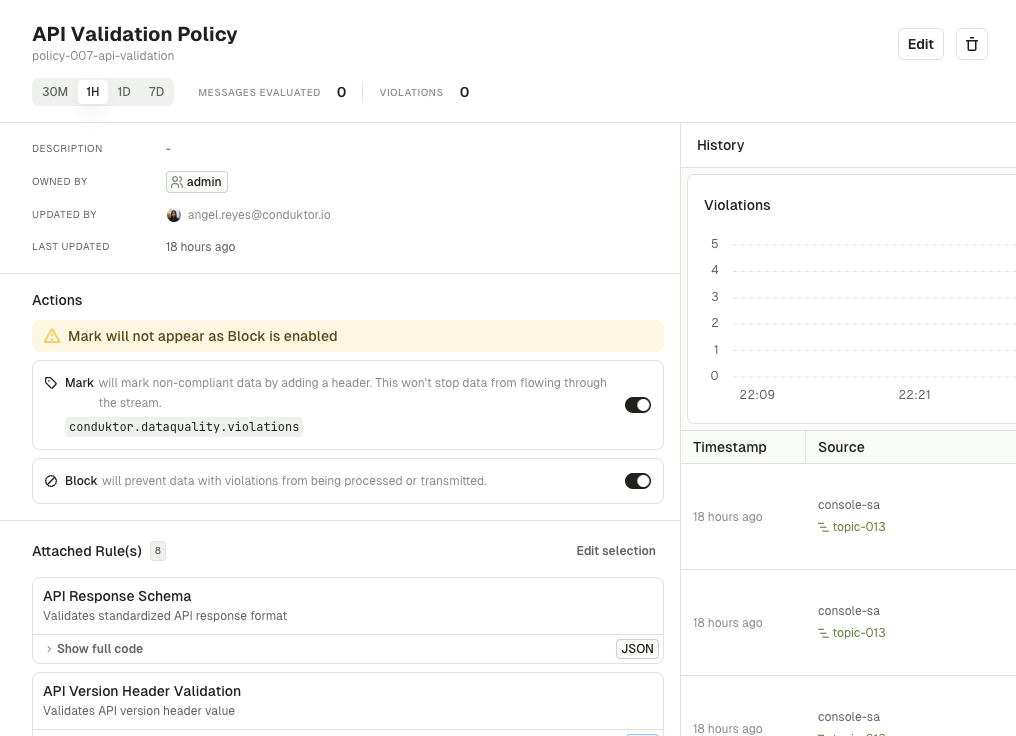The height and width of the screenshot is (736, 1016).
Task: Expand Show full code for API Response Schema
Action: click(x=100, y=649)
